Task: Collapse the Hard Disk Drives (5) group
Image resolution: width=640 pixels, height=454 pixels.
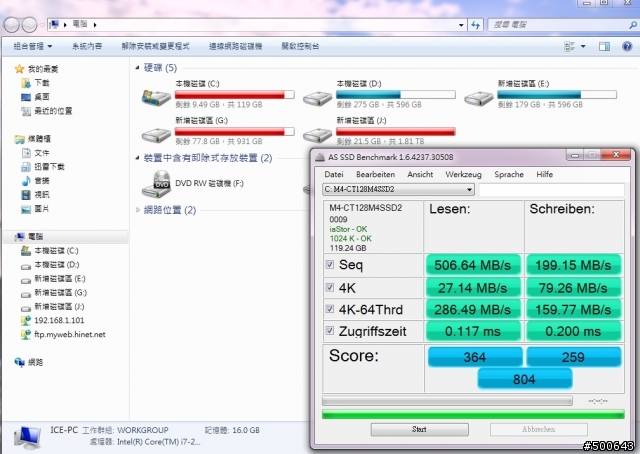Action: pos(137,68)
